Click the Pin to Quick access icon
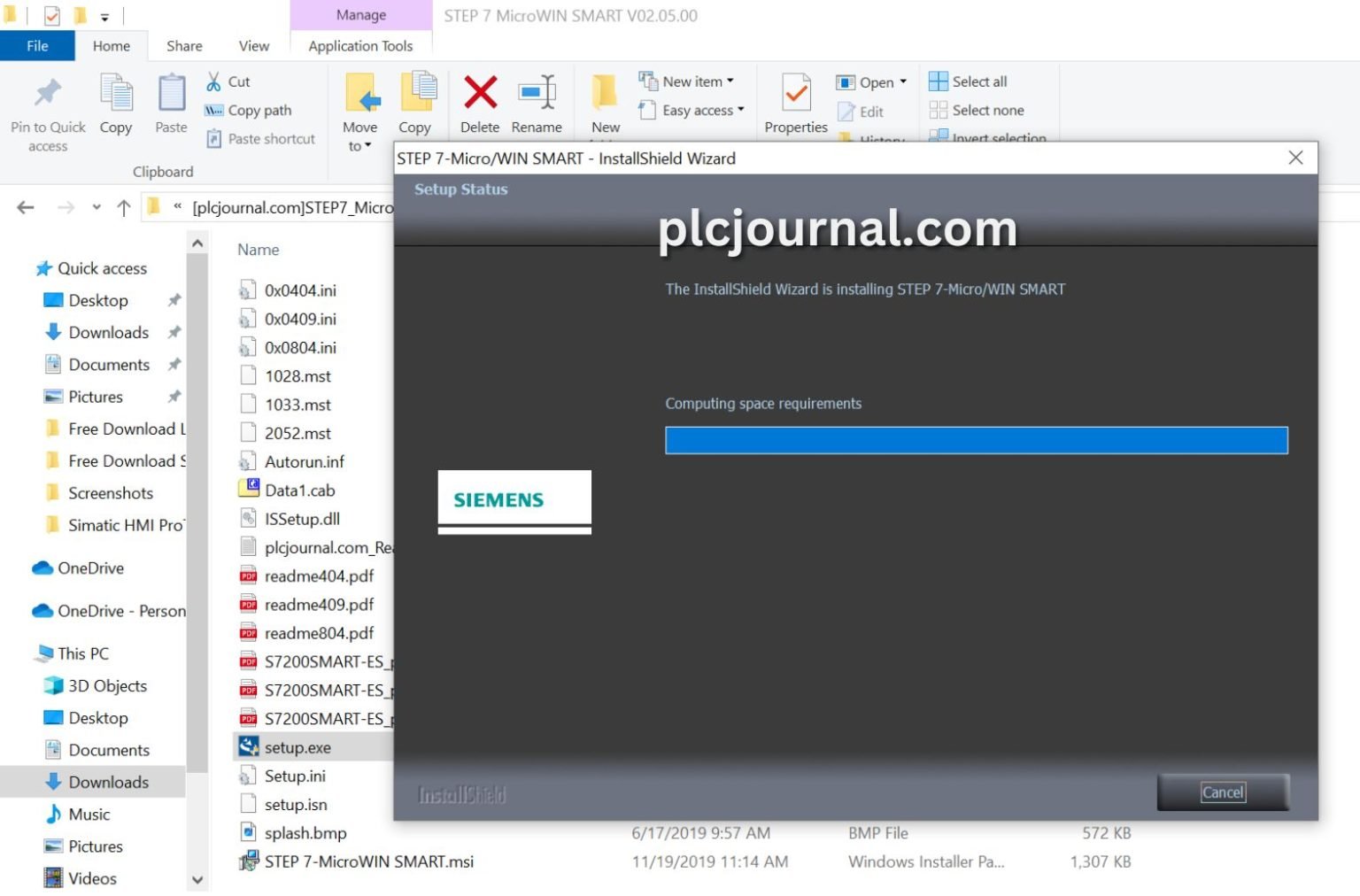This screenshot has height=896, width=1360. 48,94
